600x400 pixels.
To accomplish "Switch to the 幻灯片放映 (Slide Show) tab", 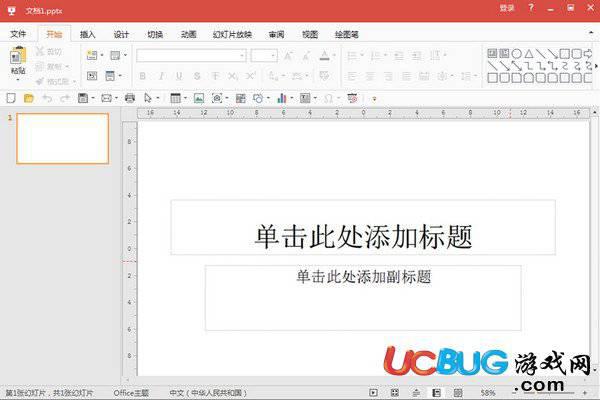I will [232, 34].
